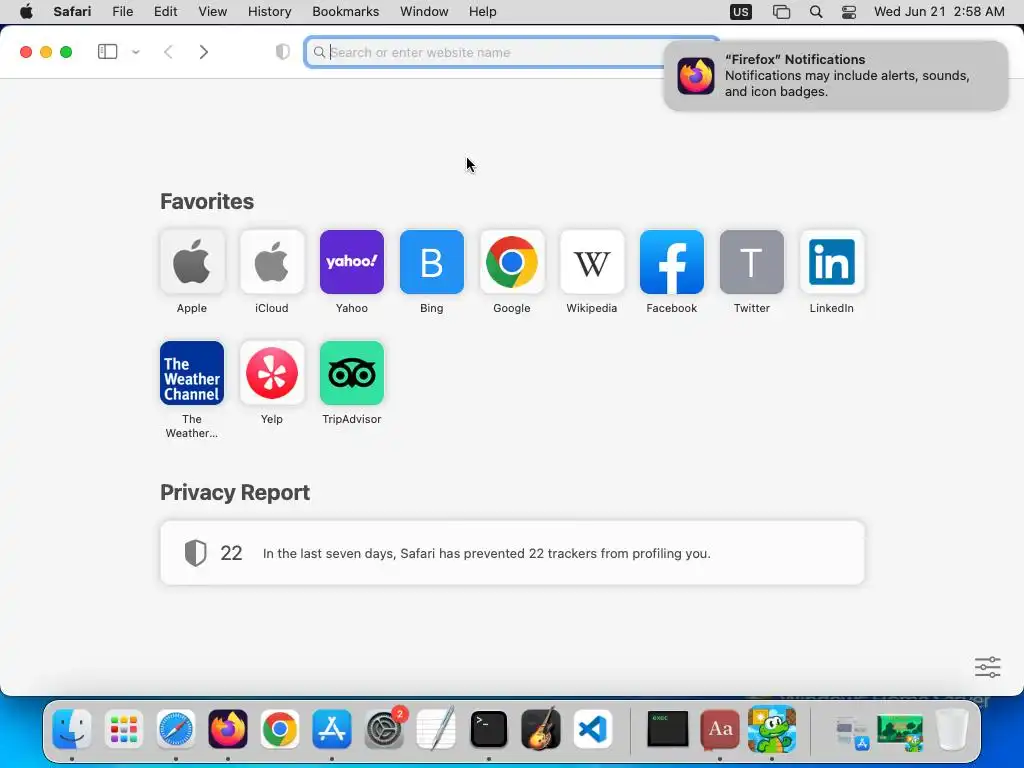This screenshot has height=768, width=1024.
Task: Open the Window menu
Action: [x=424, y=12]
